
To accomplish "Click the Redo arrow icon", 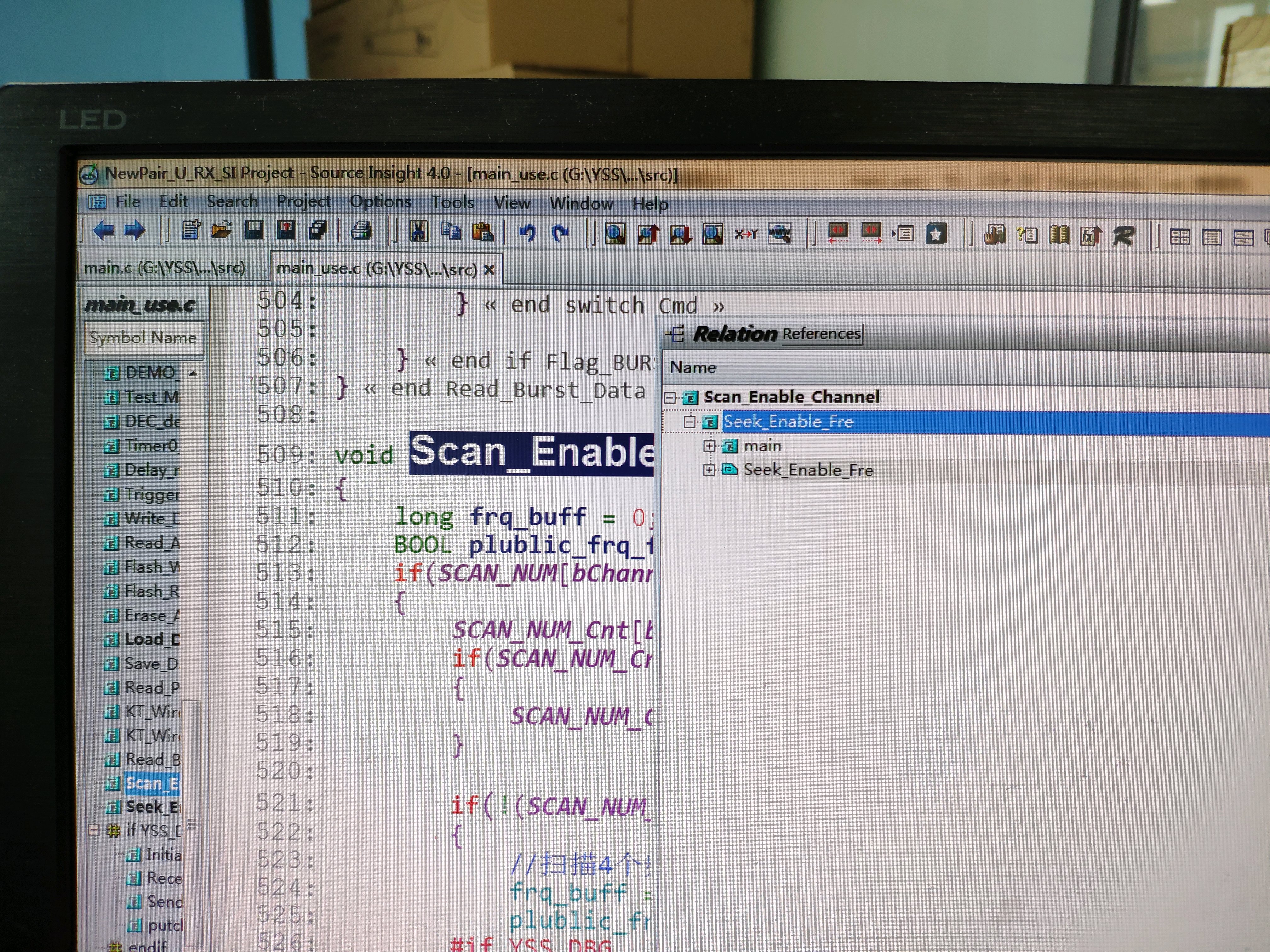I will [x=560, y=233].
